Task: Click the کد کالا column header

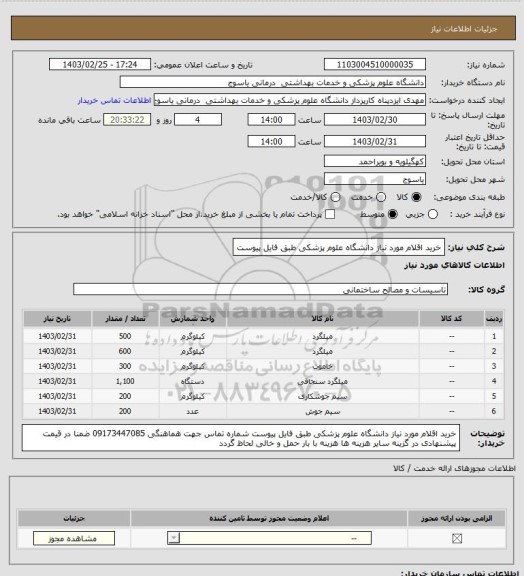Action: pos(451,319)
